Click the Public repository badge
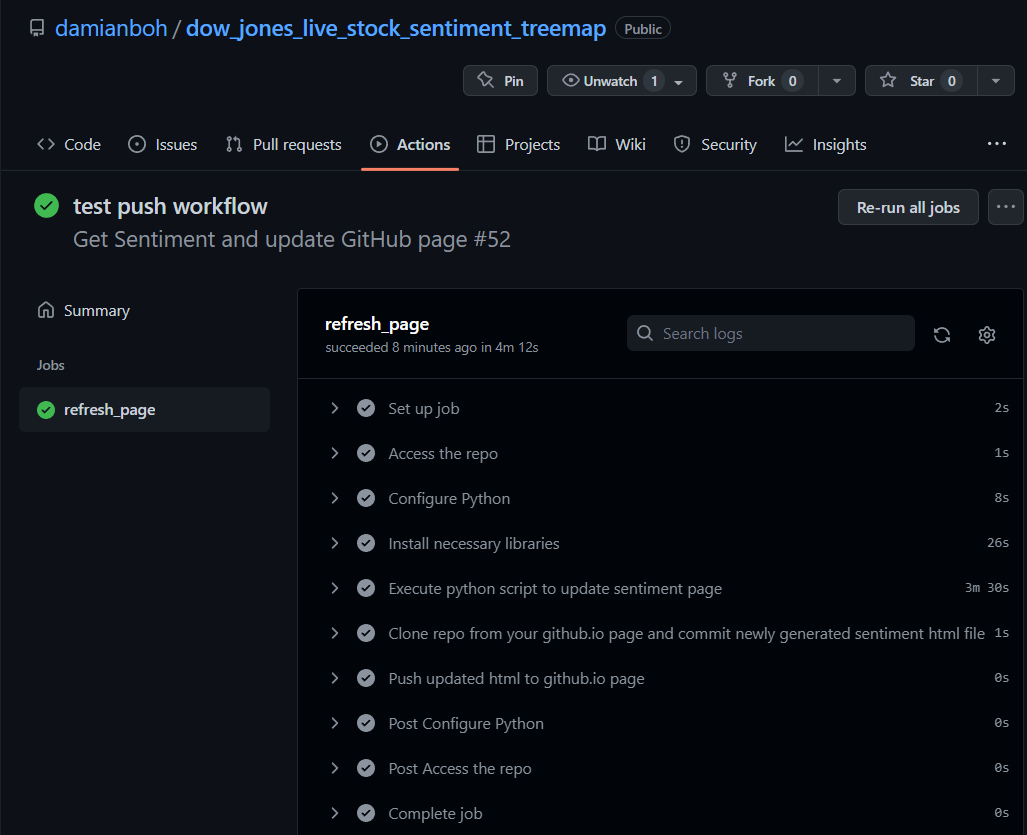Viewport: 1027px width, 835px height. pyautogui.click(x=643, y=29)
